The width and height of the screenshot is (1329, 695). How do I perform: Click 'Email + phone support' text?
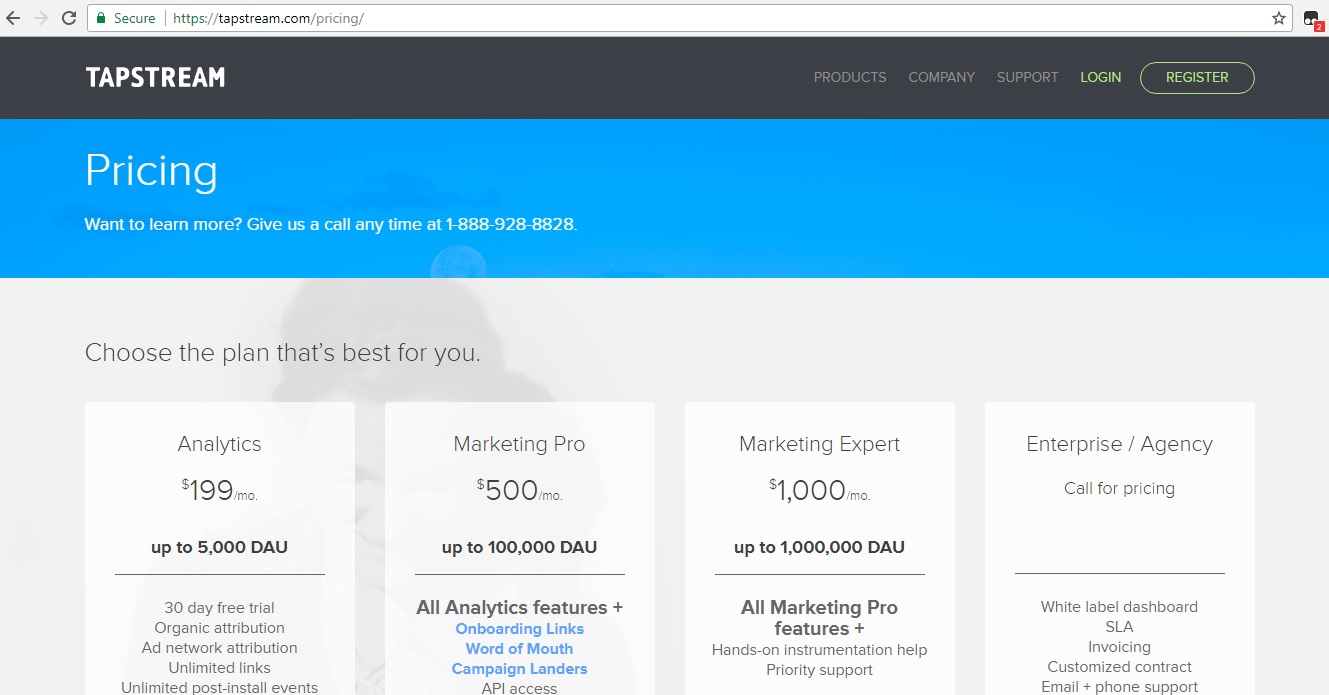pyautogui.click(x=1119, y=687)
